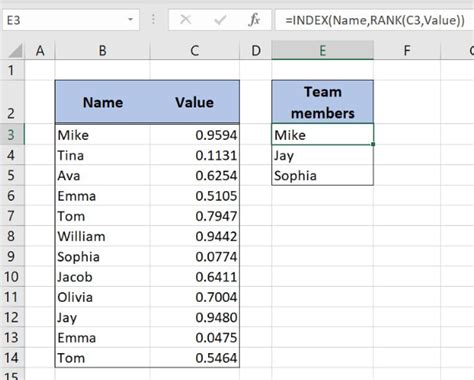Viewport: 474px width, 380px height.
Task: Select the value 0.7004
Action: pos(195,297)
